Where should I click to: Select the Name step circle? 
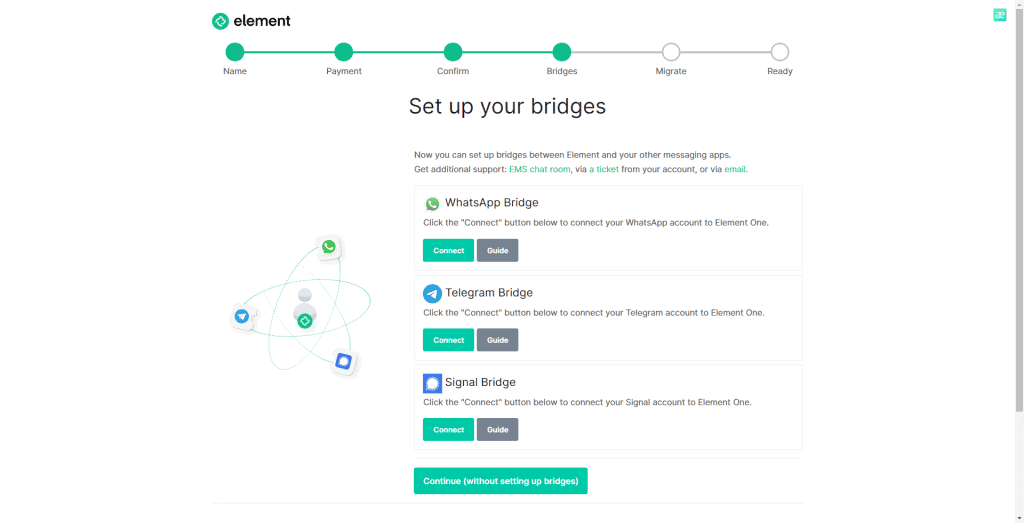coord(234,52)
